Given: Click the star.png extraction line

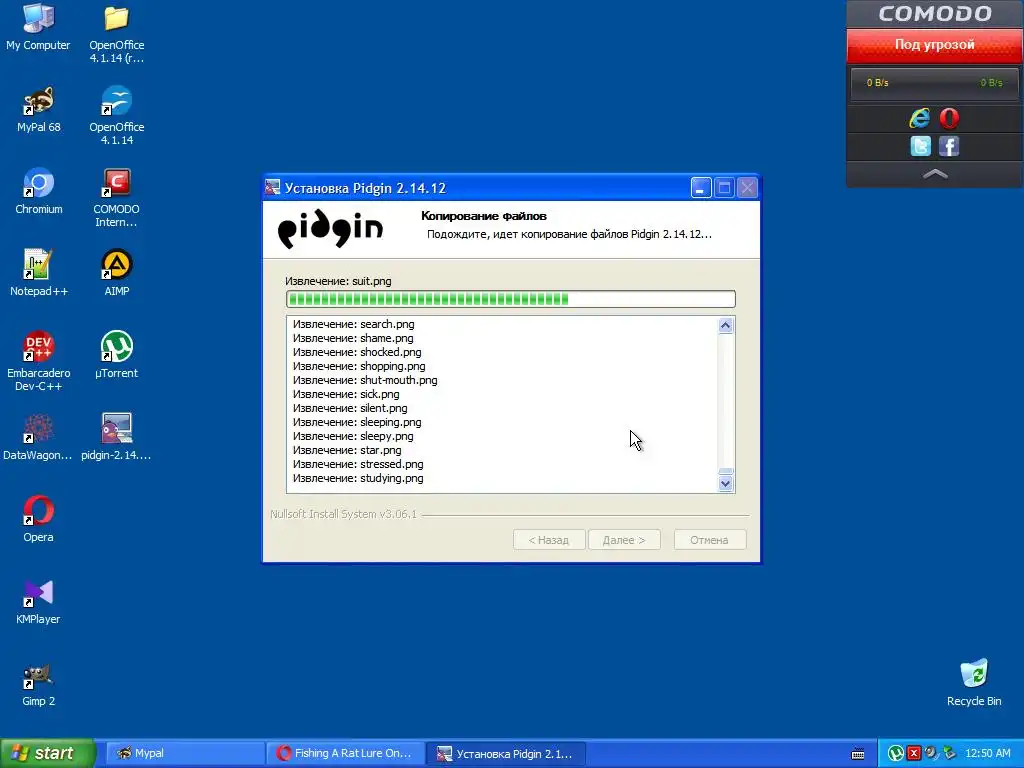Looking at the screenshot, I should click(x=347, y=451).
